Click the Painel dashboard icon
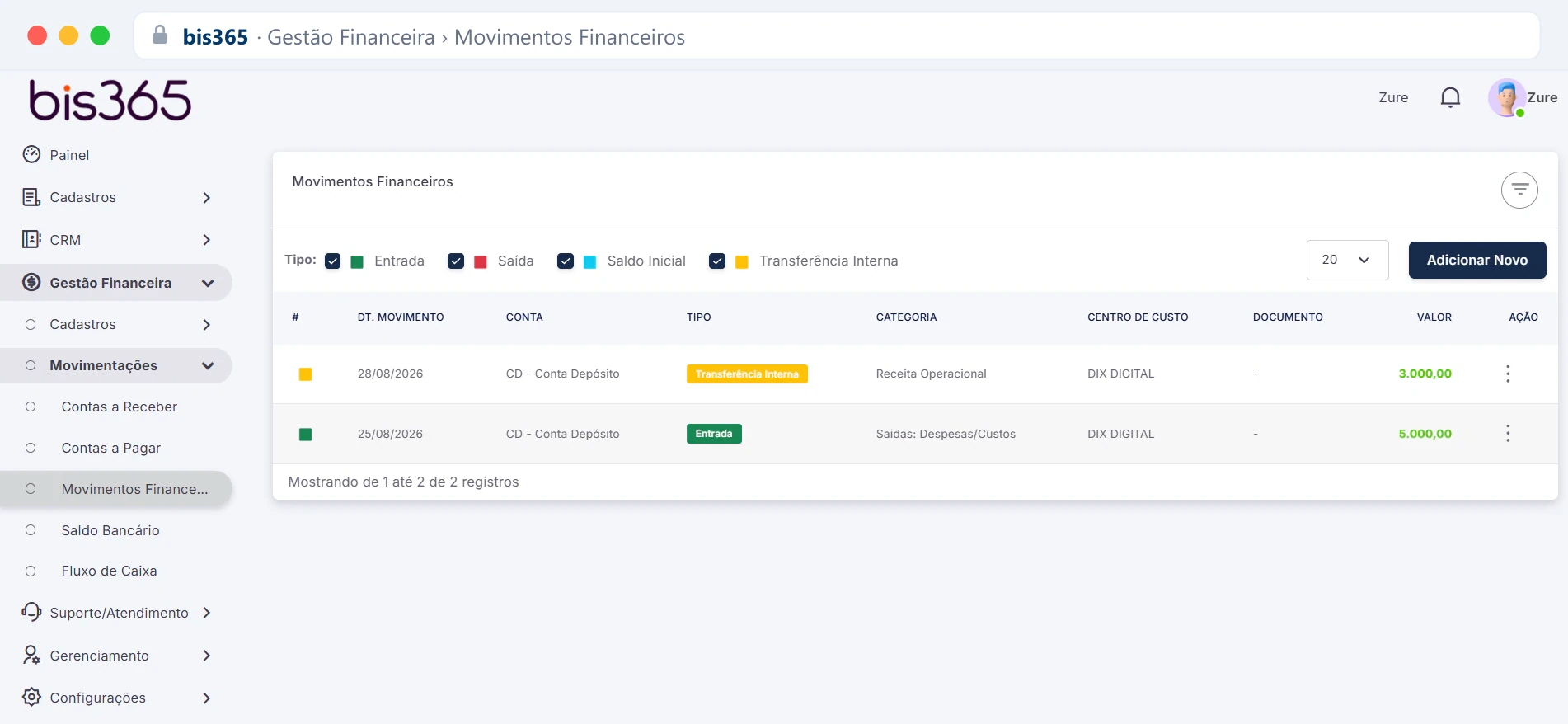1568x724 pixels. pos(31,154)
